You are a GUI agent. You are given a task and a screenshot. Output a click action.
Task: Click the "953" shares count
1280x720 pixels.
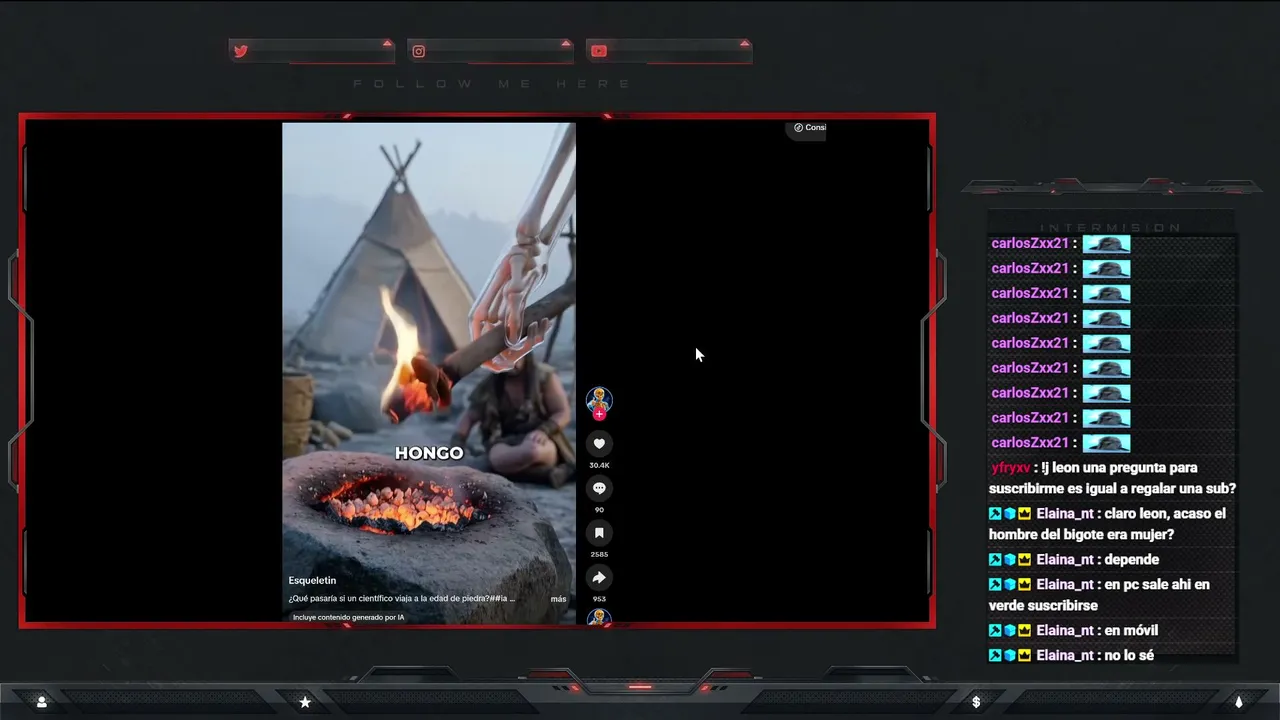click(x=599, y=599)
